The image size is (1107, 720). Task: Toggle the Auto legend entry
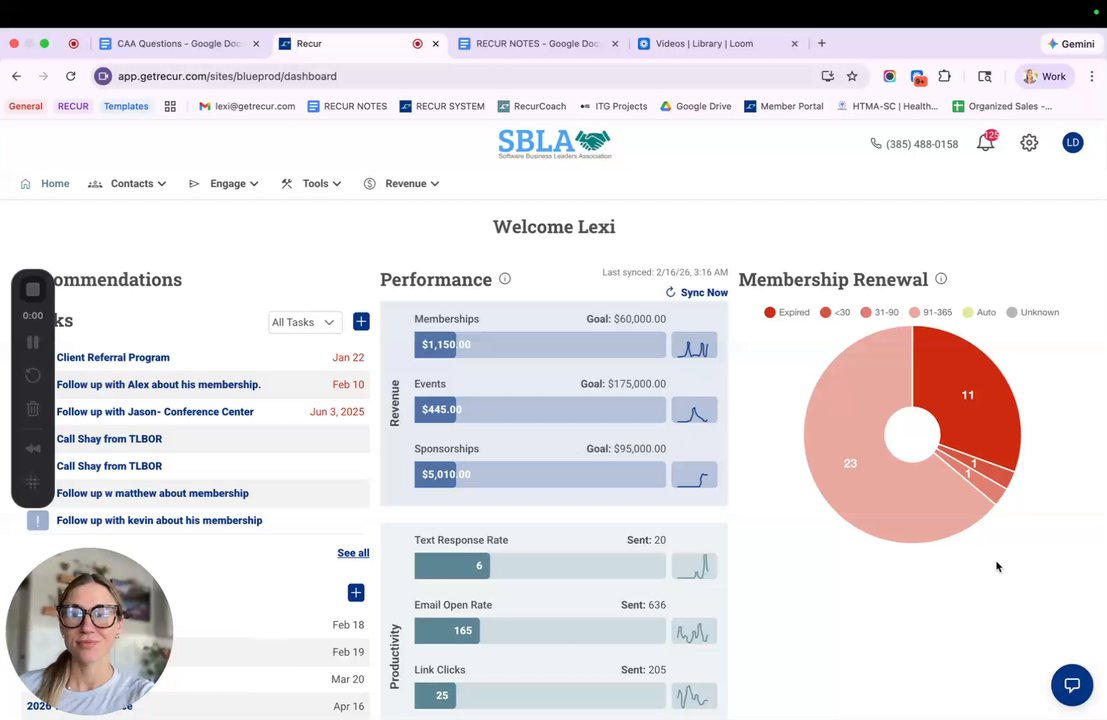979,312
